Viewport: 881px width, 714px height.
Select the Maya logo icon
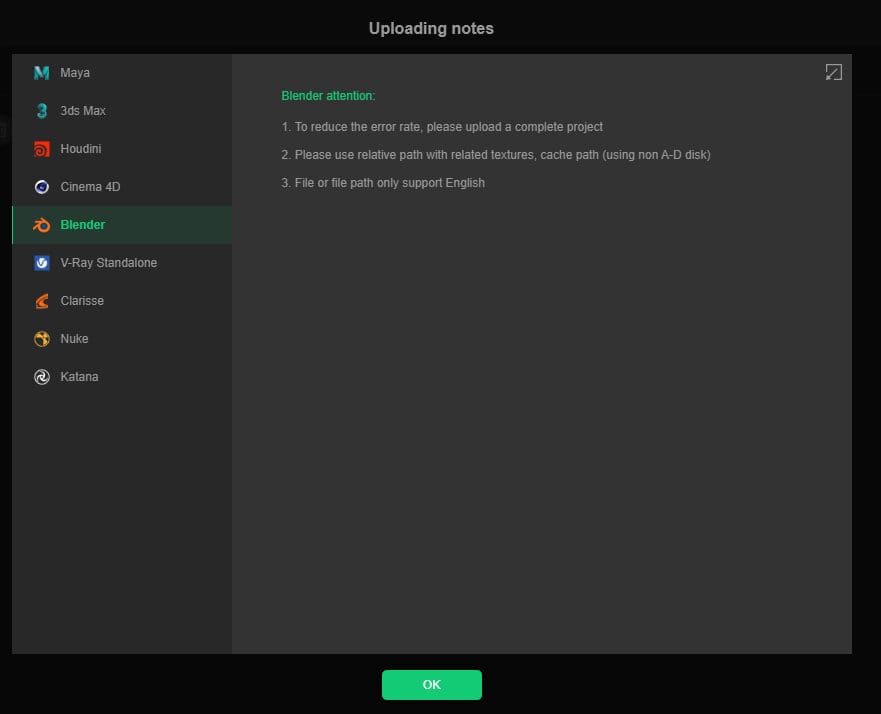[x=40, y=72]
